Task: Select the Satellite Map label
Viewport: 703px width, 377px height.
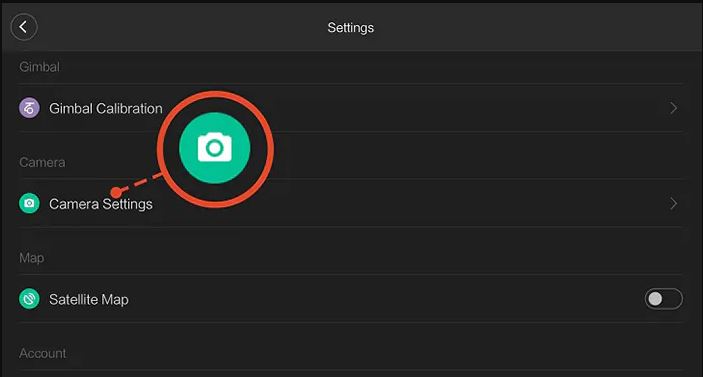Action: pos(89,299)
